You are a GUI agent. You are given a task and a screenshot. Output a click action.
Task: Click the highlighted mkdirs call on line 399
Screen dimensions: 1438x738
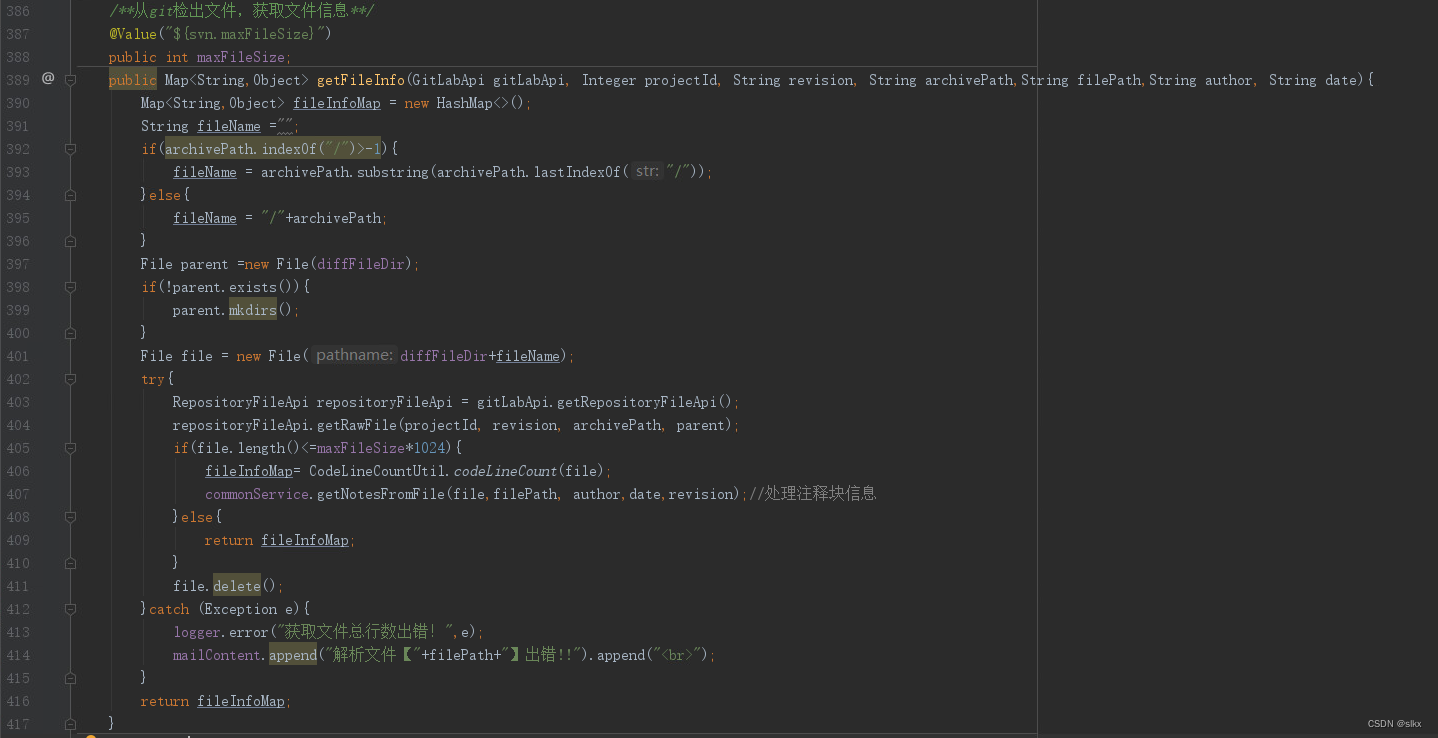(x=253, y=310)
